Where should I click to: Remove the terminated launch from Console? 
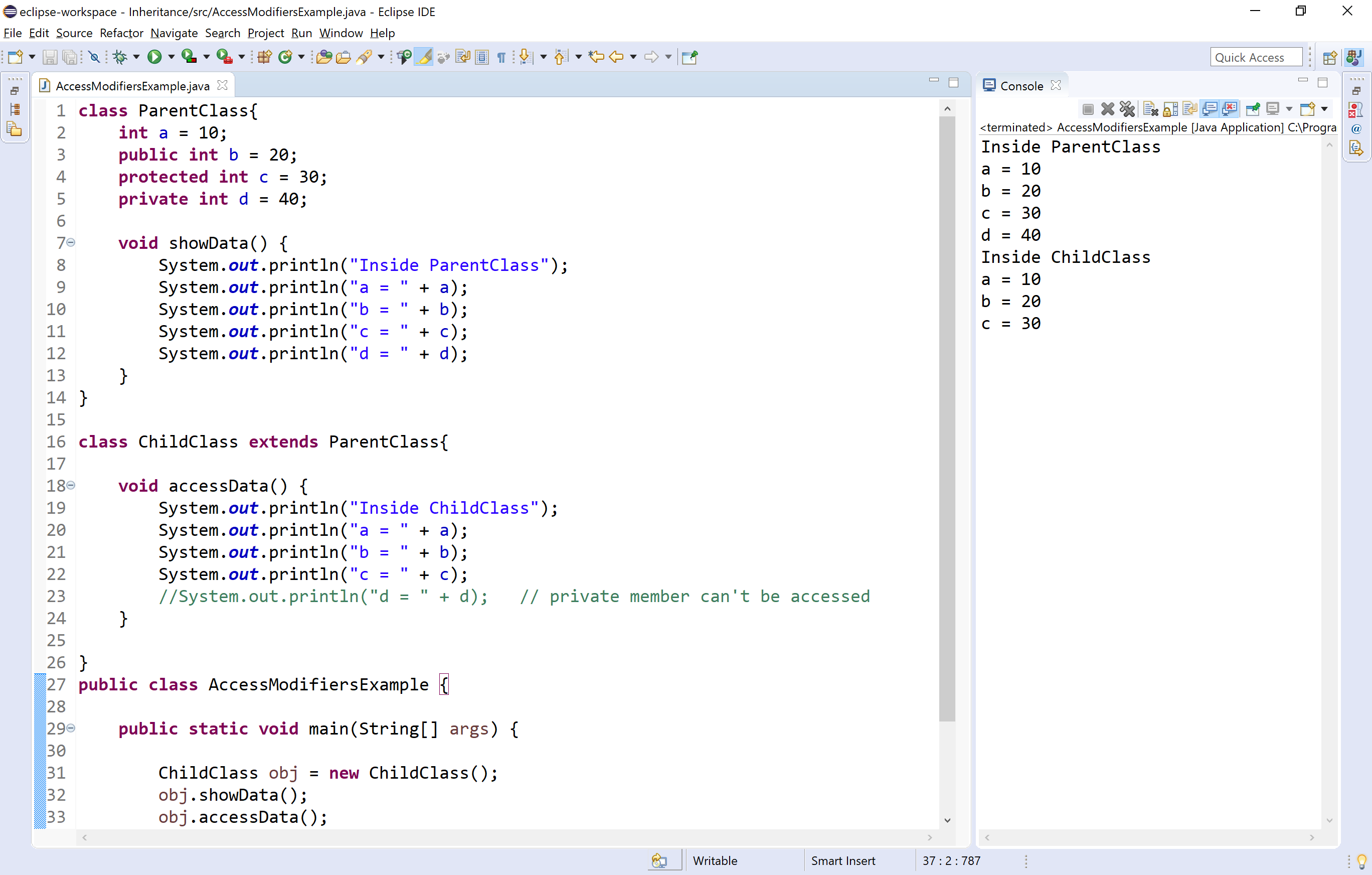(1108, 109)
